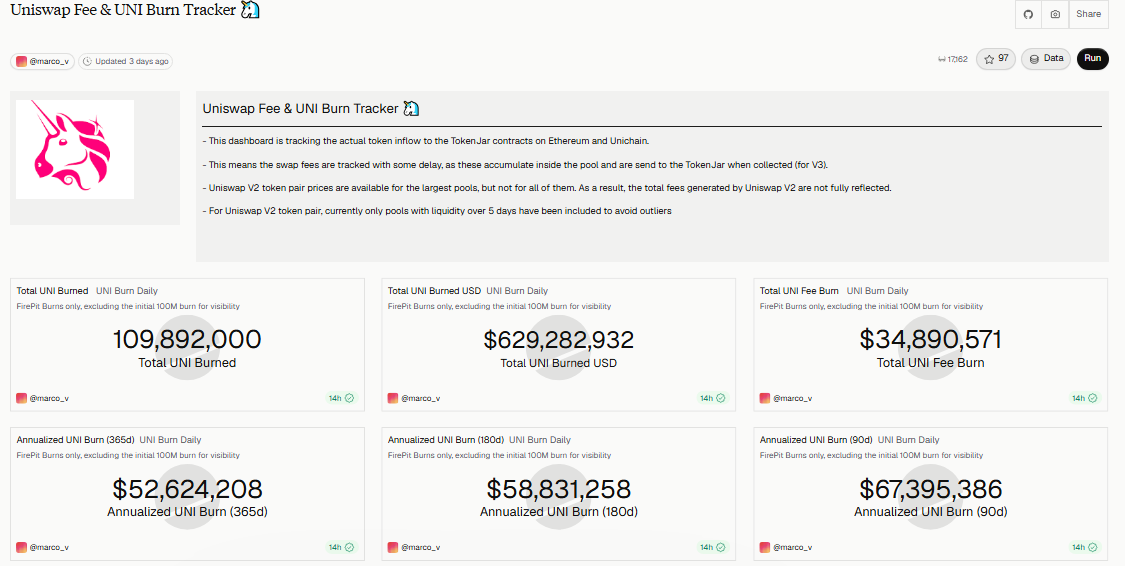
Task: Click 14h refresh status in Annualized 365d card
Action: (342, 547)
